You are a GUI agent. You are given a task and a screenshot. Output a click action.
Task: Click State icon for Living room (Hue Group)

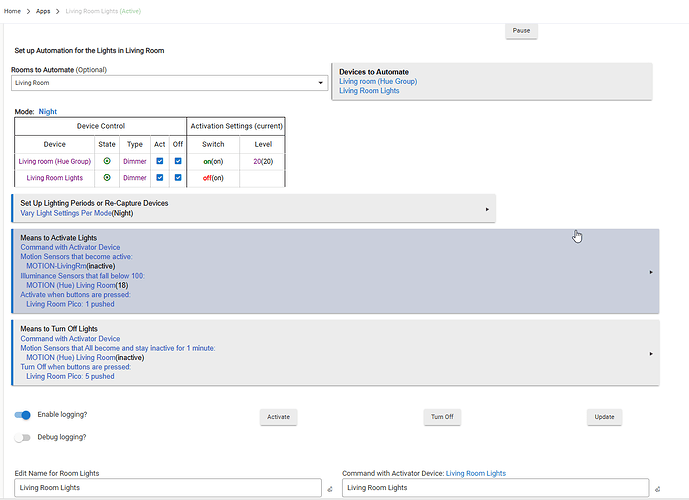[107, 161]
